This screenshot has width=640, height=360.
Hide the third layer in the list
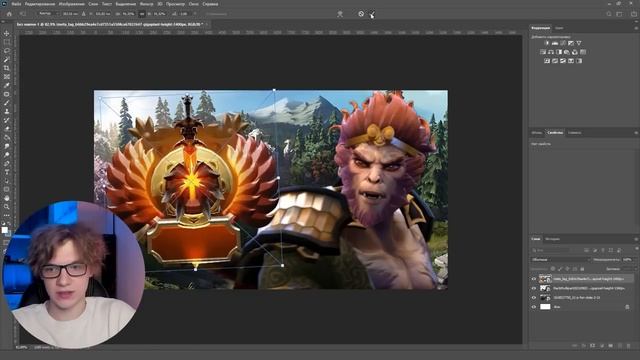point(533,298)
